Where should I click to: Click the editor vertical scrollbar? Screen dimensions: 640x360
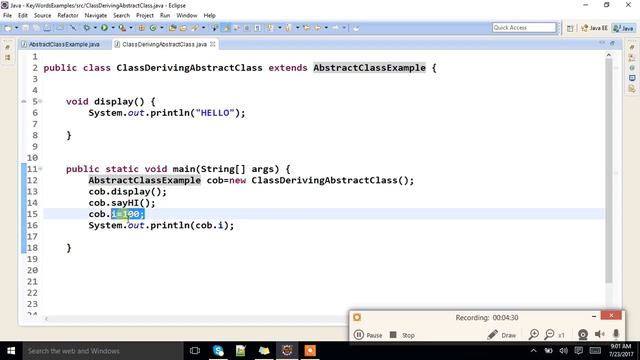pos(609,171)
